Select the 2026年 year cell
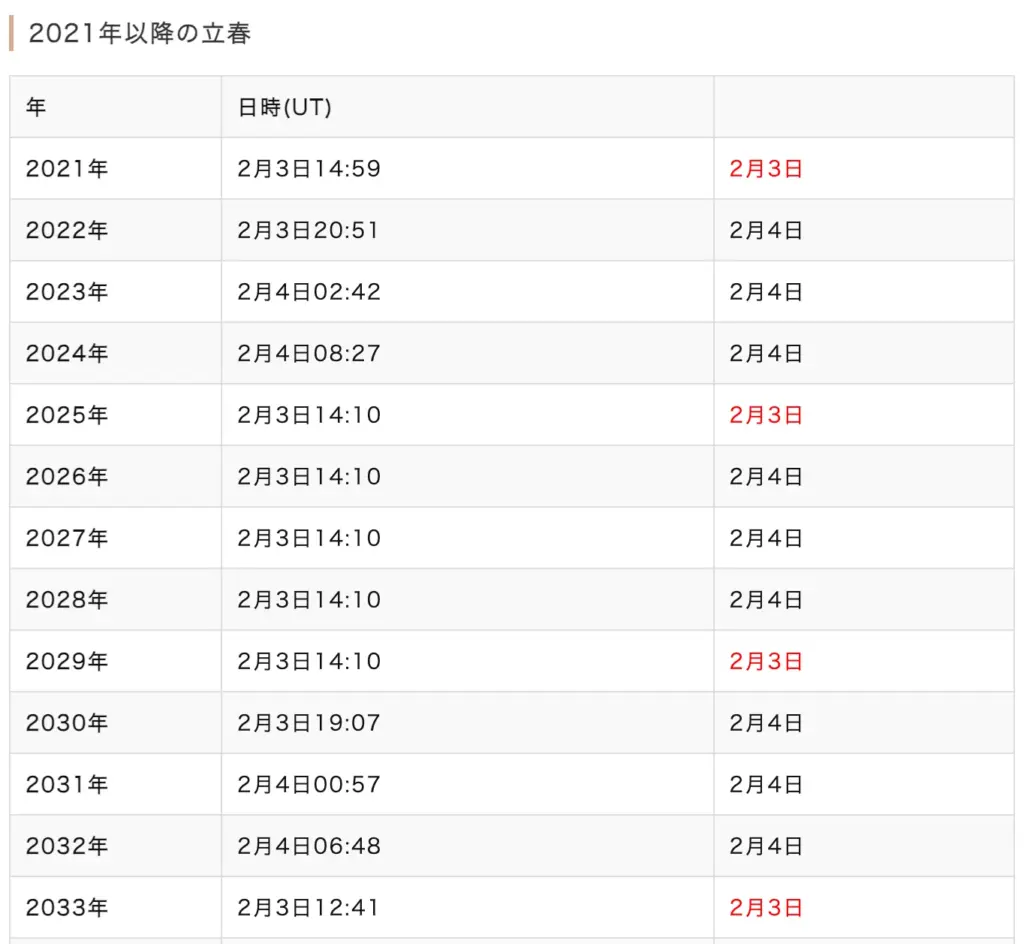1024x944 pixels. (x=67, y=477)
